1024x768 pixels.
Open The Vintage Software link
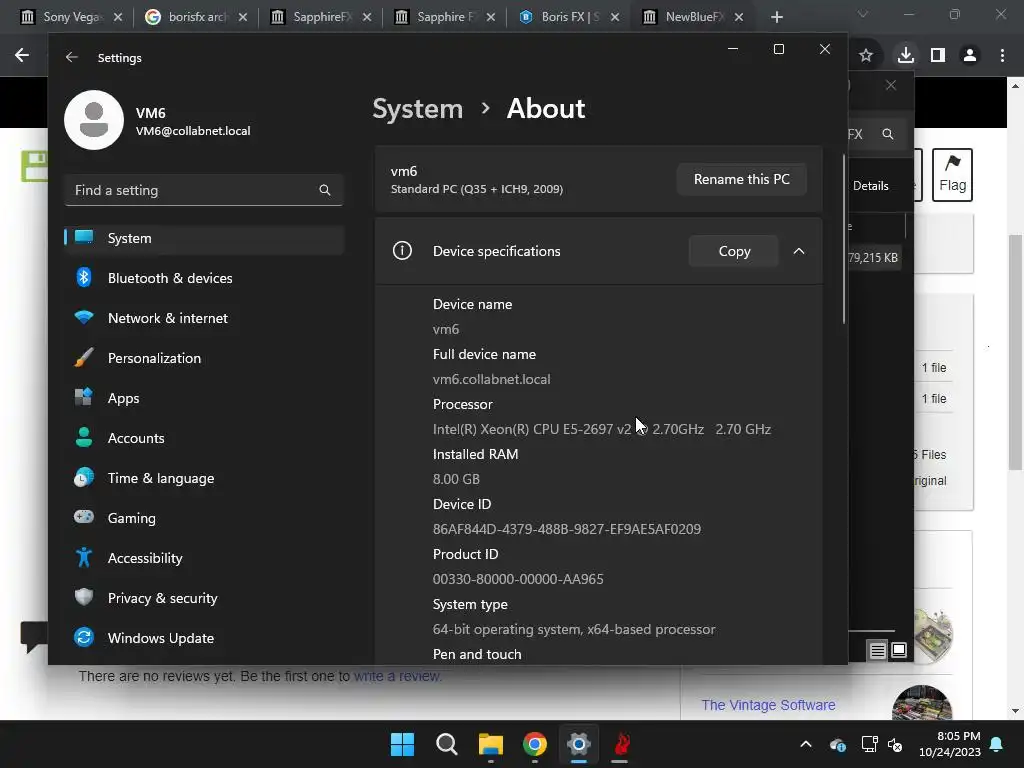(768, 705)
